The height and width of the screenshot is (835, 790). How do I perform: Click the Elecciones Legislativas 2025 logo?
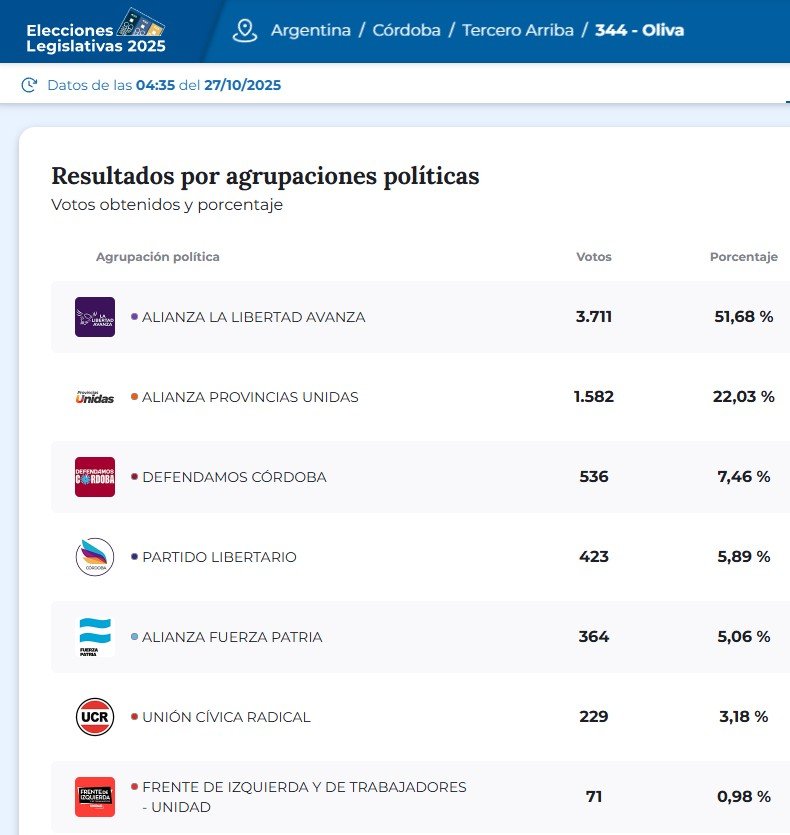coord(97,31)
